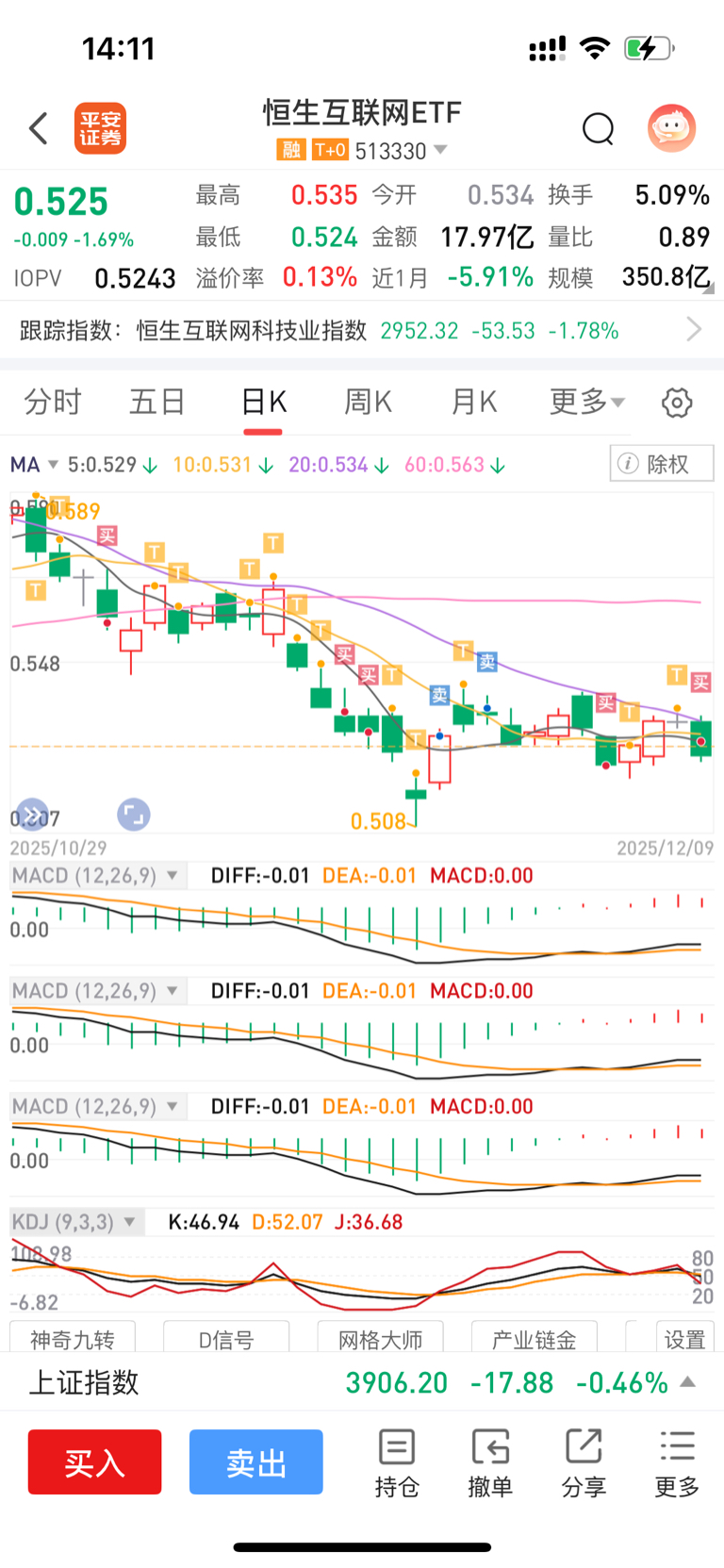Tap the 融 margin badge
The width and height of the screenshot is (724, 1568).
click(290, 150)
